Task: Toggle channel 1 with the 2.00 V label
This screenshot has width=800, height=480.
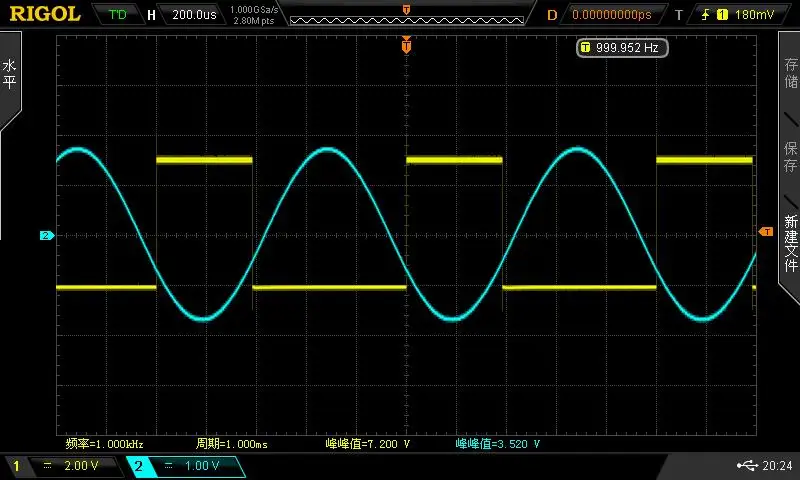Action: click(70, 465)
